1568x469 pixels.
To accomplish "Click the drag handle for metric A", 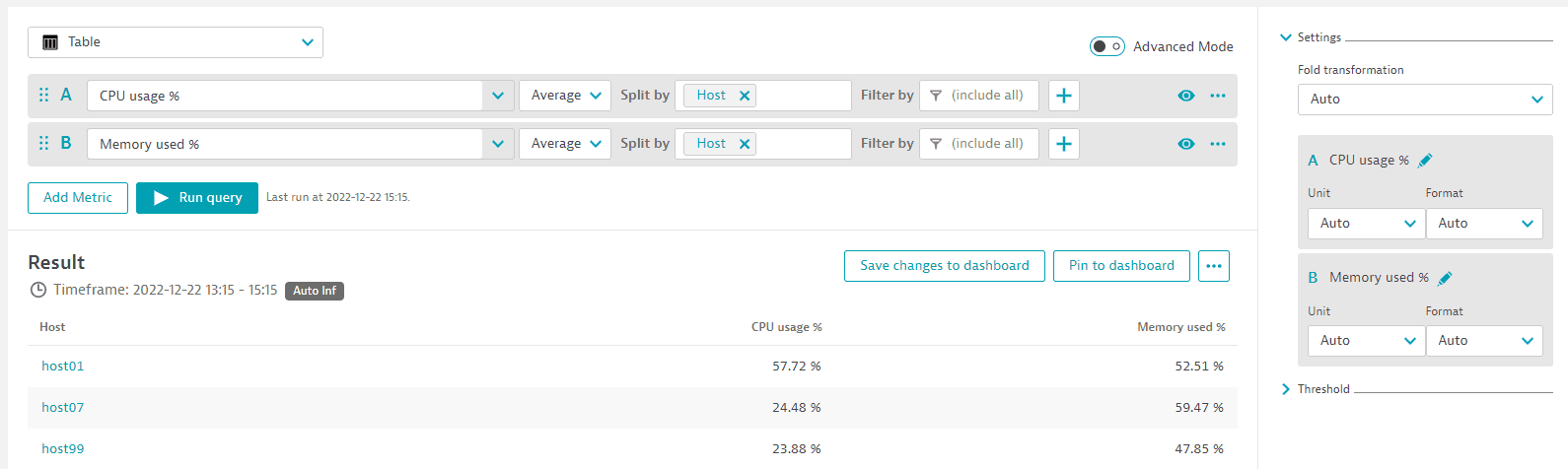I will click(x=43, y=96).
